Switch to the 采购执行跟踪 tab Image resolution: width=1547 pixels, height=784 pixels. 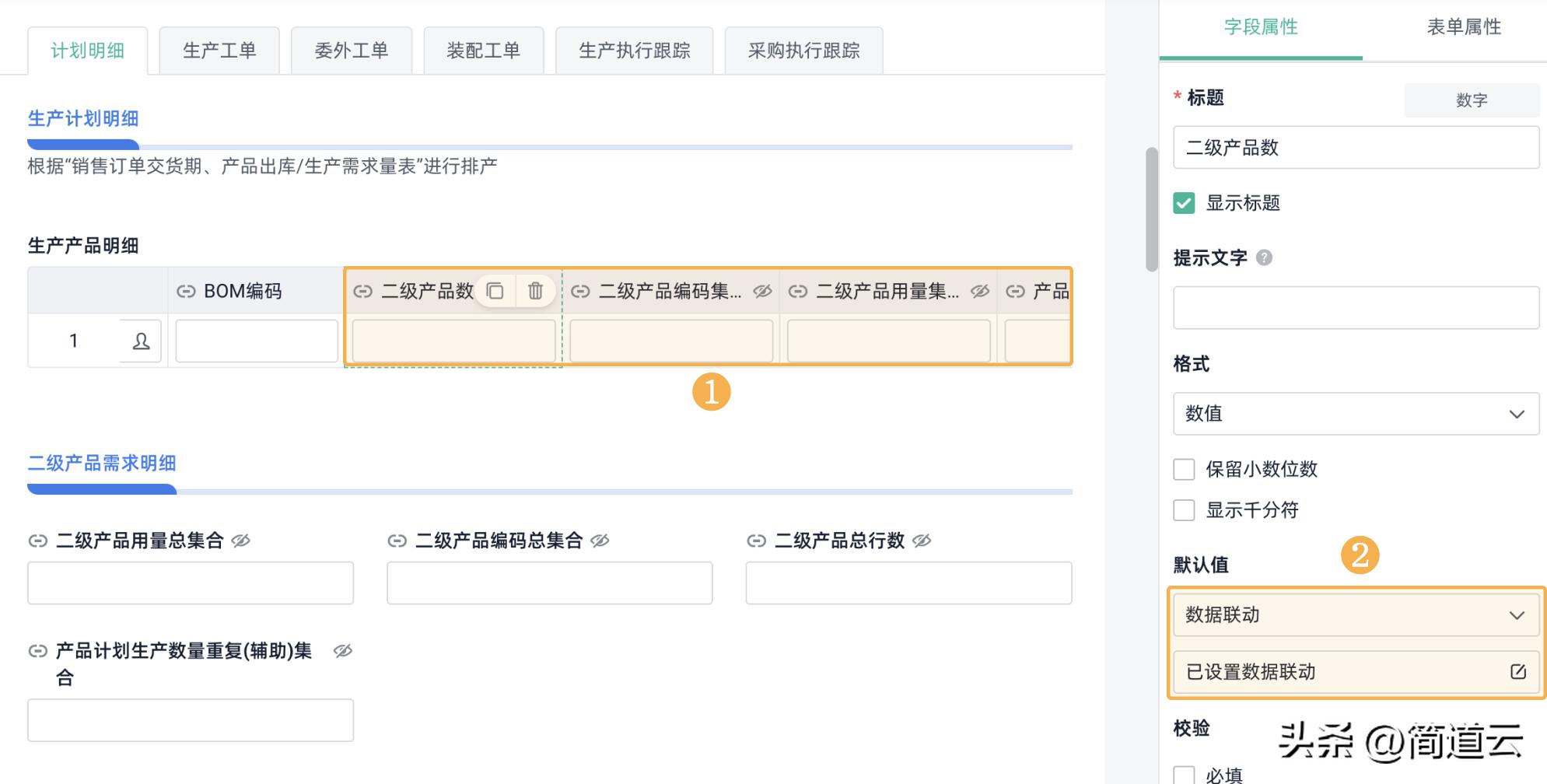point(803,51)
